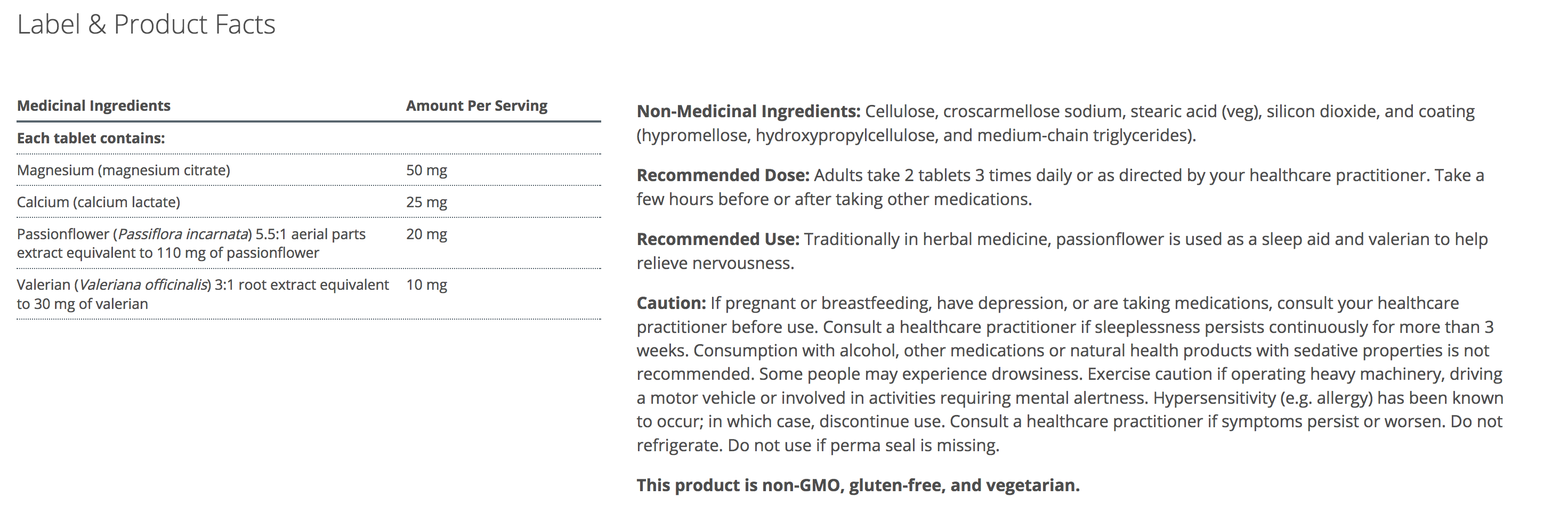Select the Valerian root extract ingredient text
1568x521 pixels.
(x=202, y=294)
